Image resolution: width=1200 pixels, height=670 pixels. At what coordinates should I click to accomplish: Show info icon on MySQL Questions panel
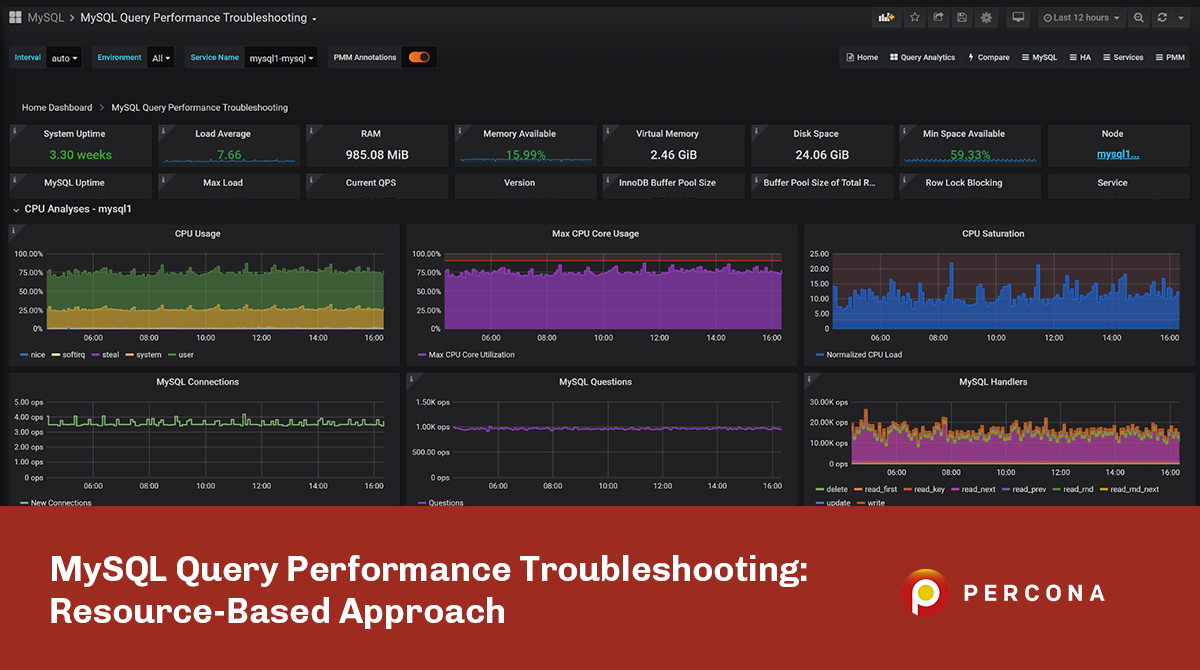411,378
